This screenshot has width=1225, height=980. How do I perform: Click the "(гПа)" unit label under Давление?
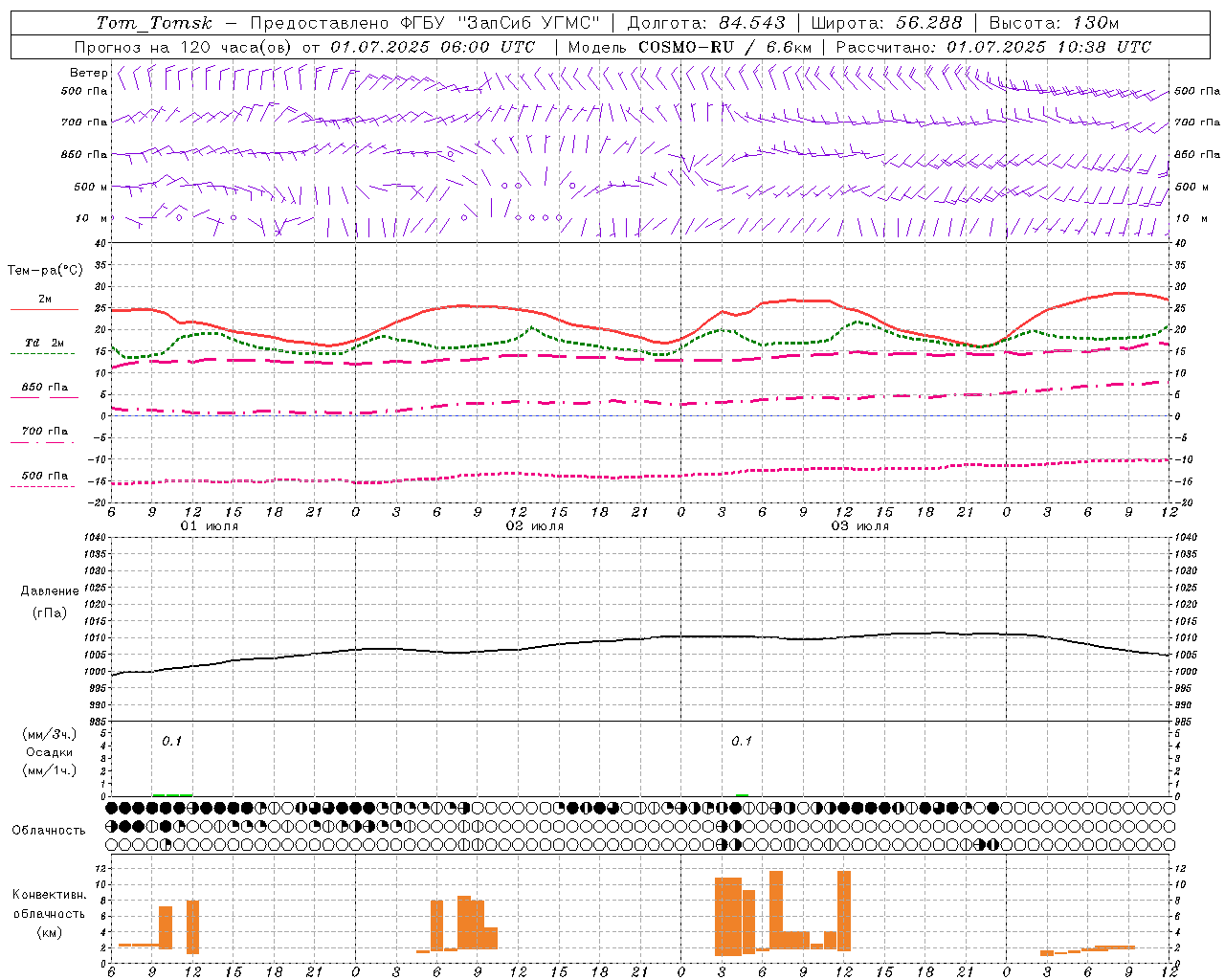(50, 612)
